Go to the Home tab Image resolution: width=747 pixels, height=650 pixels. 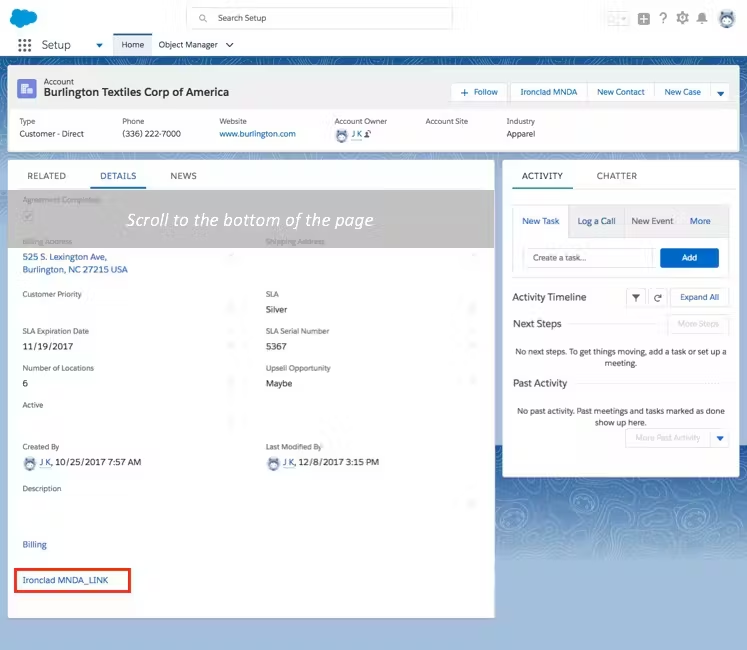(132, 45)
